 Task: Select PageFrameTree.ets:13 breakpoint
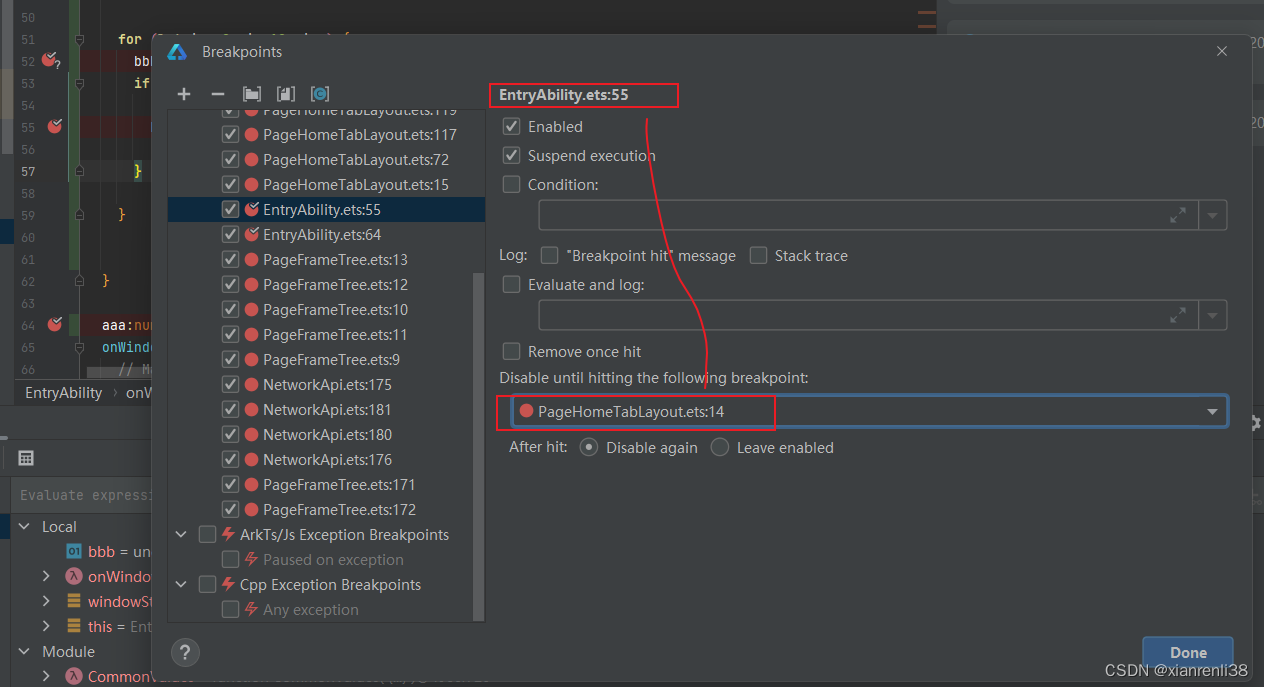point(326,260)
